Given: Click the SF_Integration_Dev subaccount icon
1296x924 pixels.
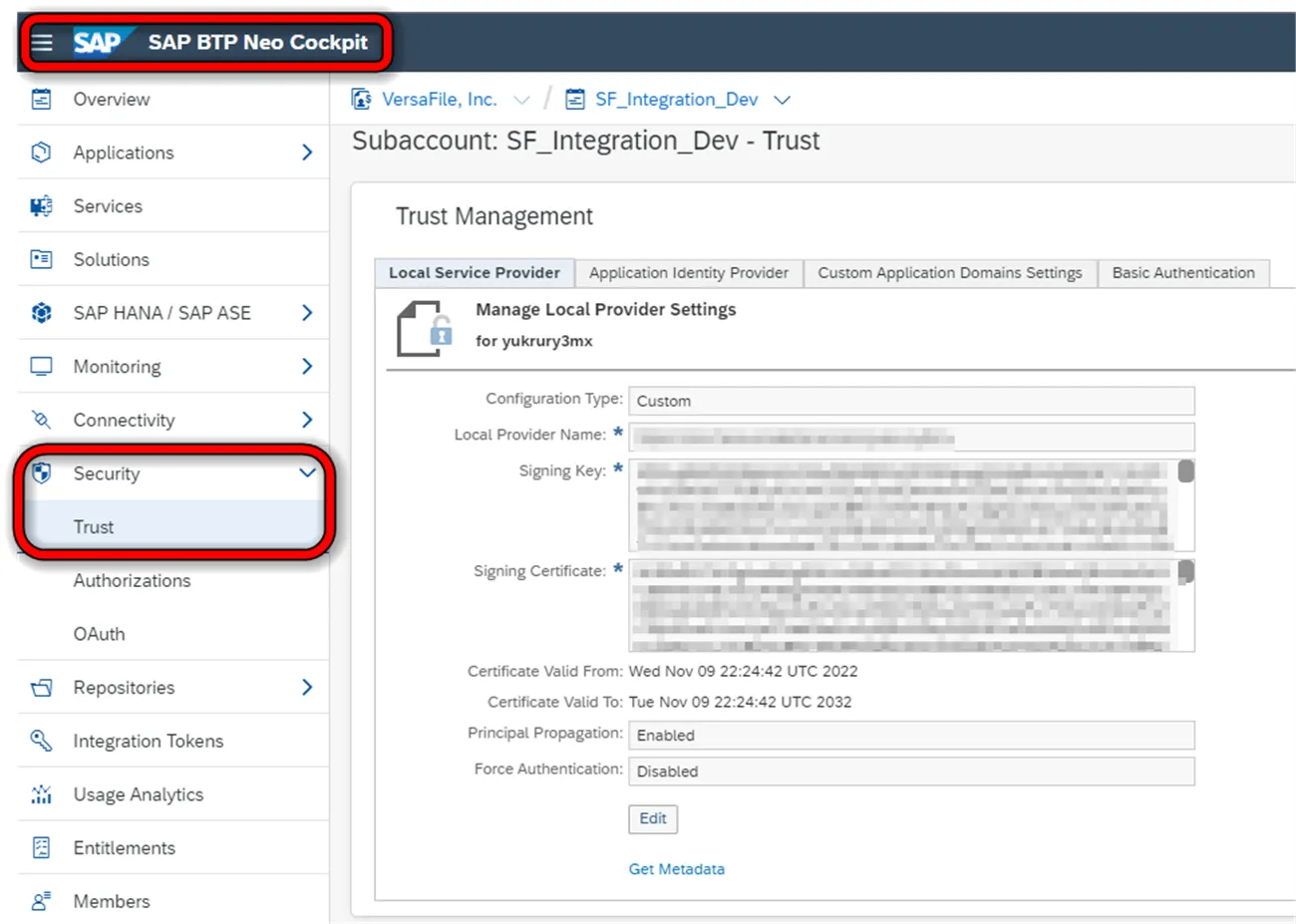Looking at the screenshot, I should point(575,99).
